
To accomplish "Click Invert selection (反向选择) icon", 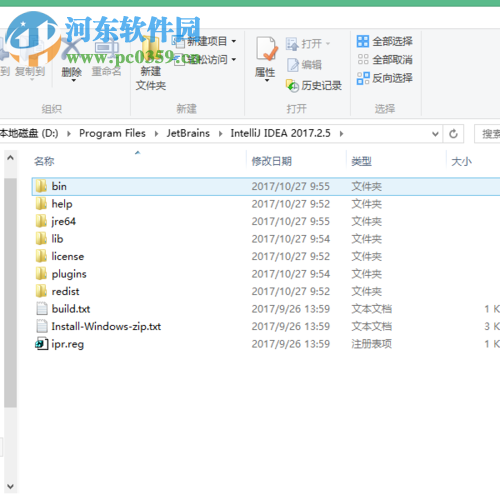I will [363, 78].
